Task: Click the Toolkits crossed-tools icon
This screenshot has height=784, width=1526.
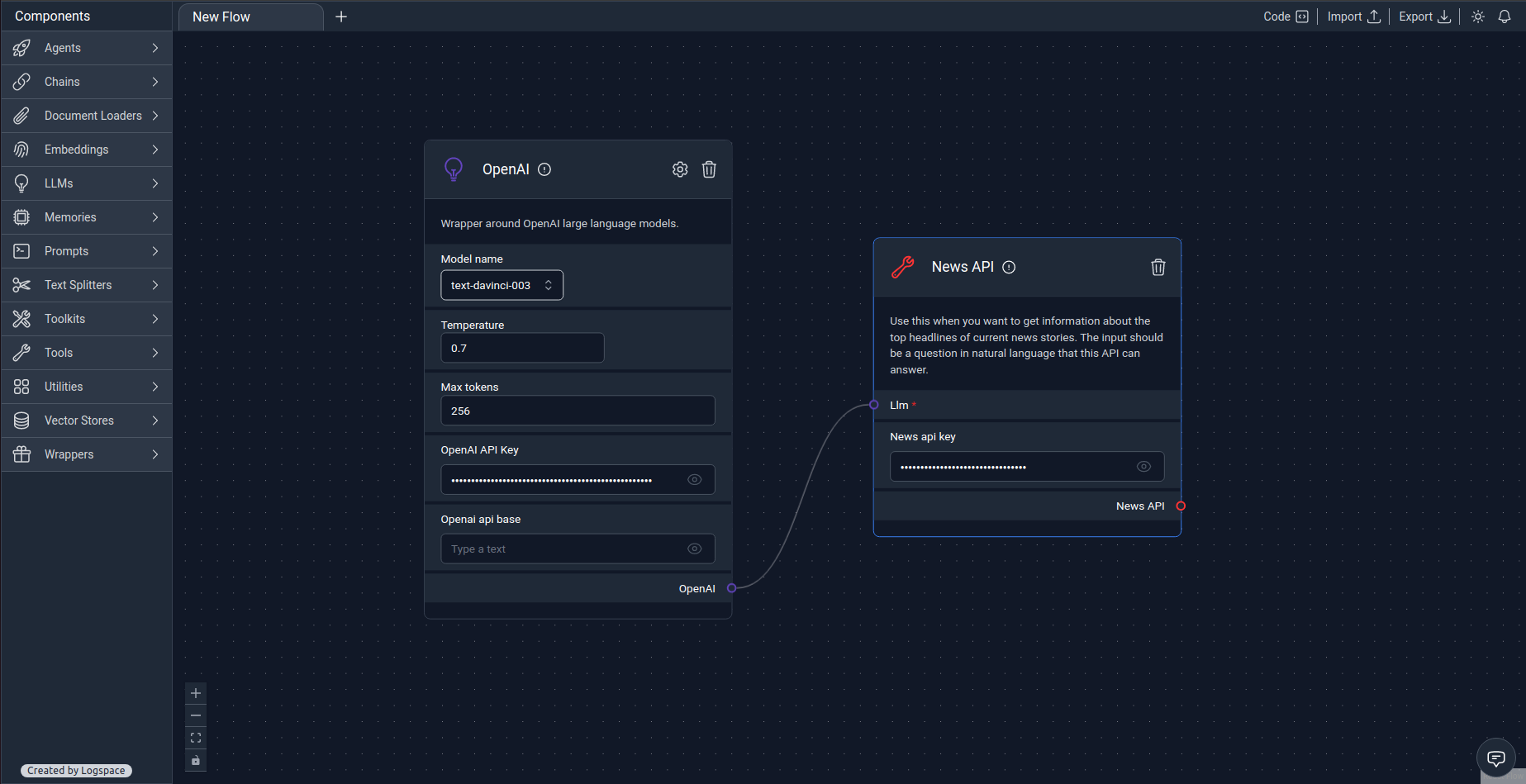Action: pos(21,319)
